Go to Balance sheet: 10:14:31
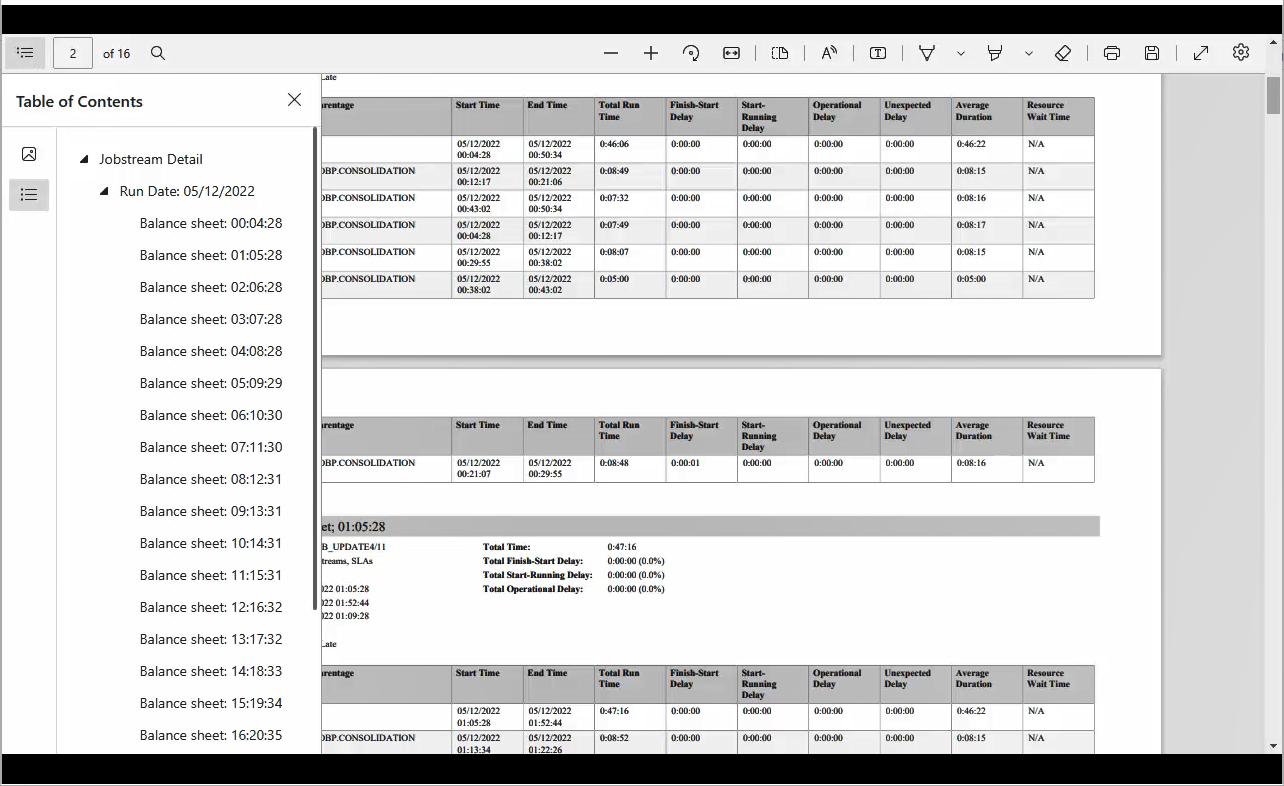The image size is (1284, 786). click(x=211, y=543)
